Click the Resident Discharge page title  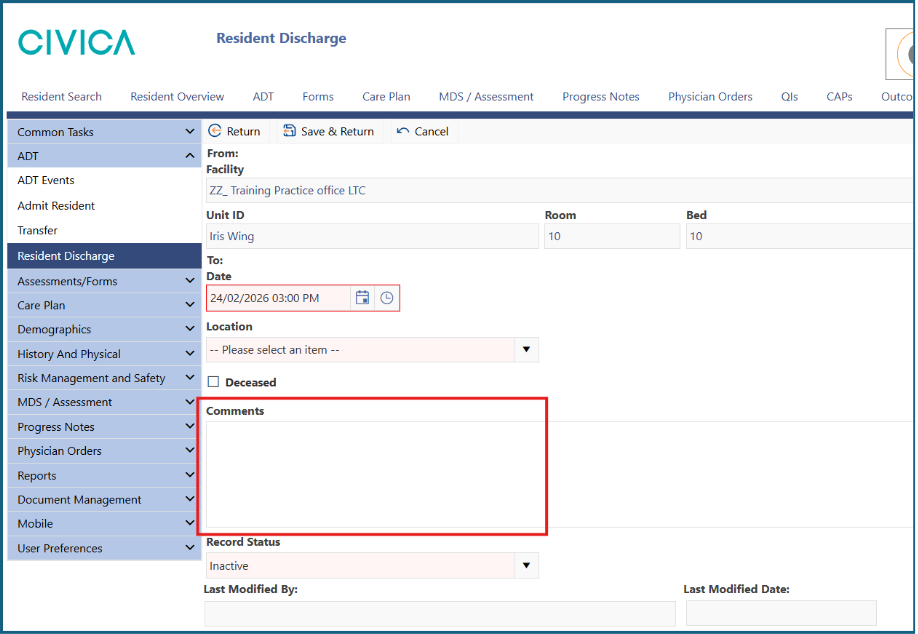coord(281,38)
